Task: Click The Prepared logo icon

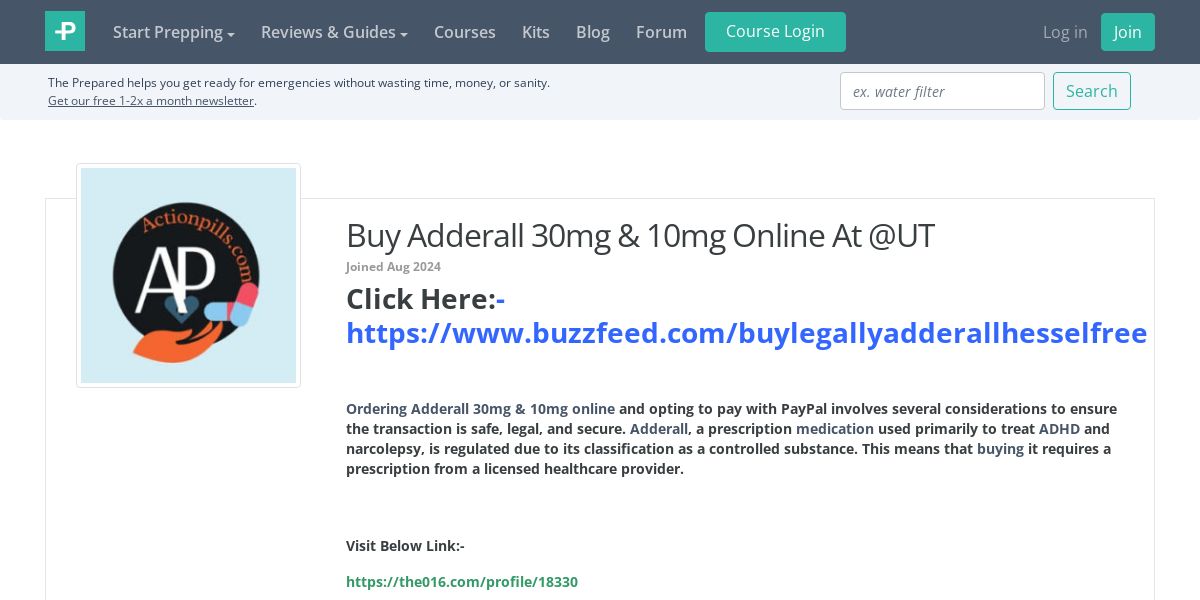Action: coord(65,31)
